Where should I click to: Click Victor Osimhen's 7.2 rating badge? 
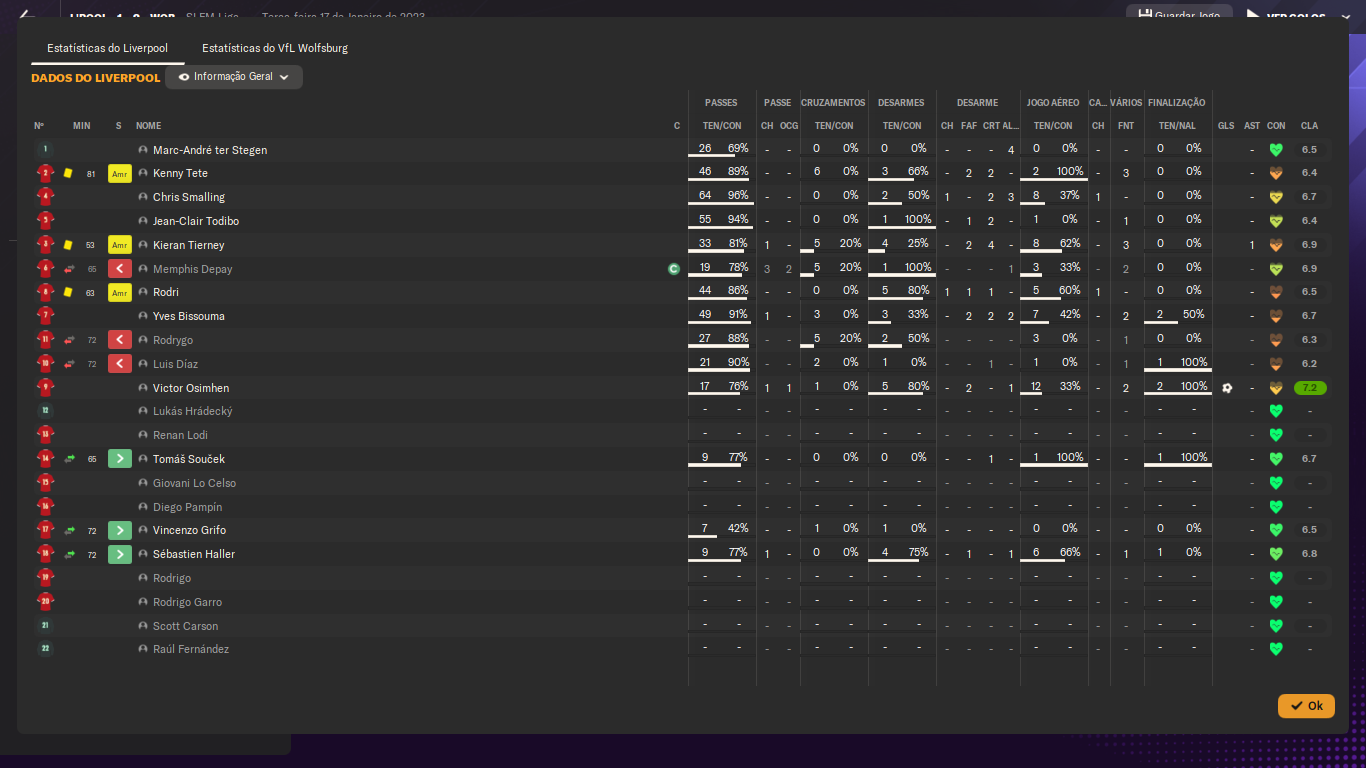point(1310,388)
